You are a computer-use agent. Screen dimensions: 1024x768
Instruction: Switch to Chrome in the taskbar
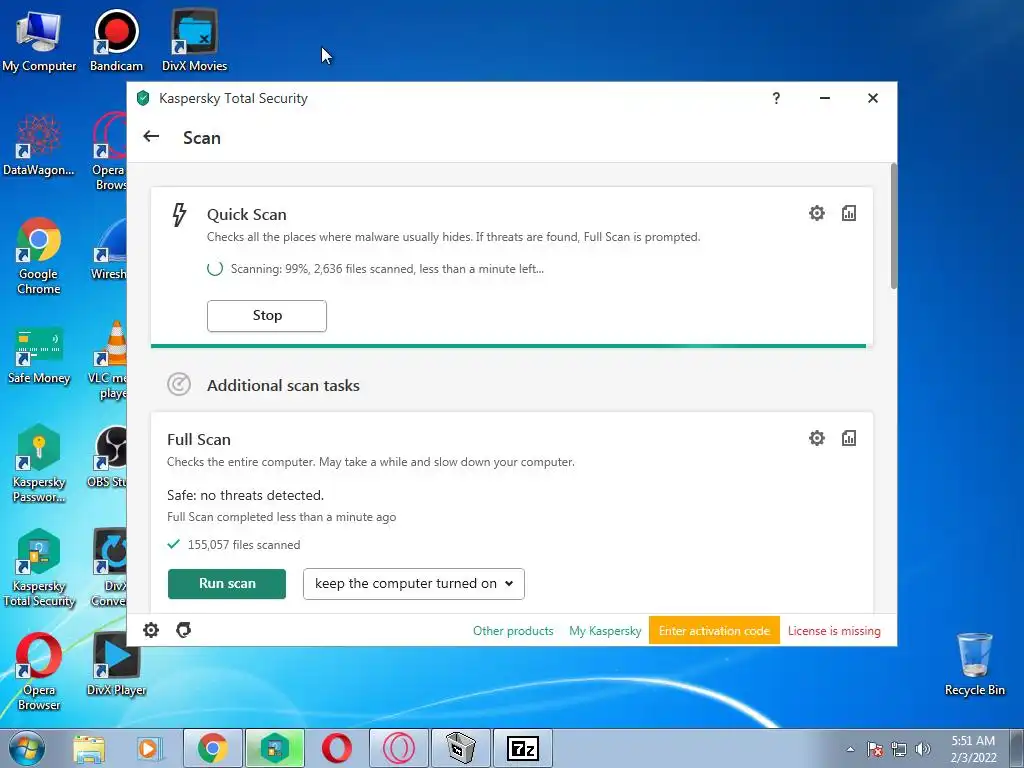pos(213,748)
